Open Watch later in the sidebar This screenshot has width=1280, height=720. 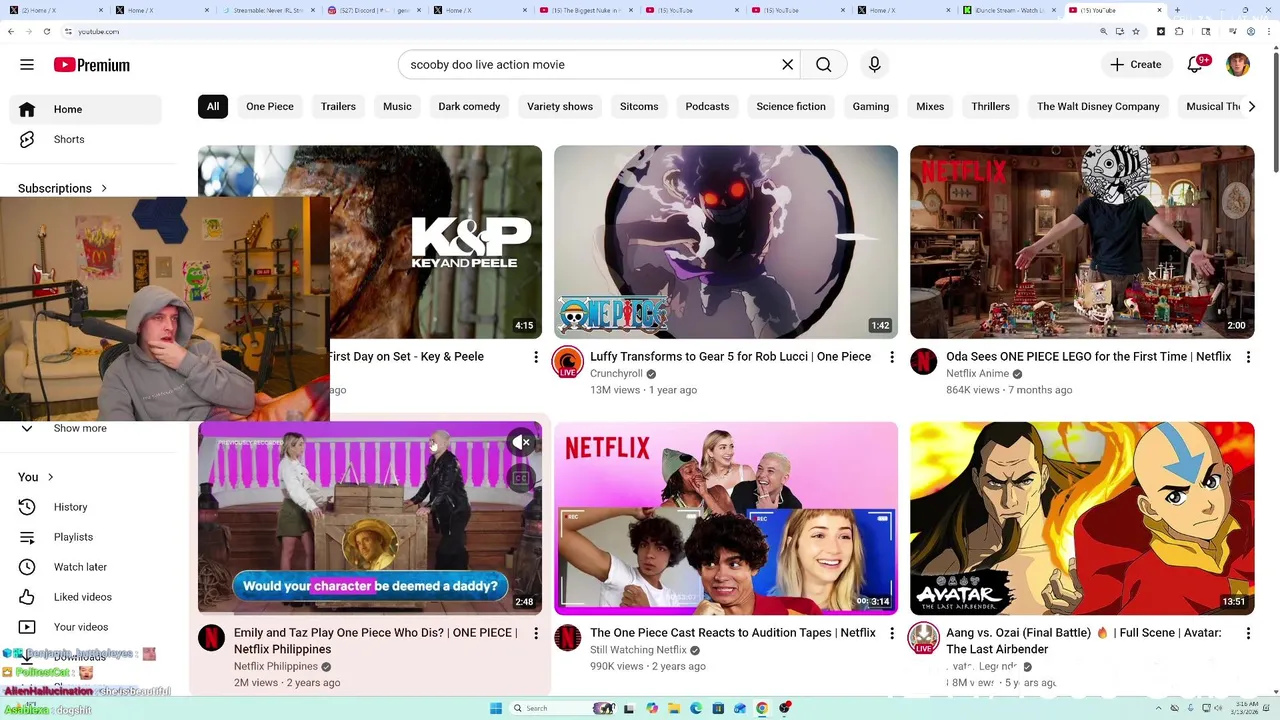coord(86,567)
